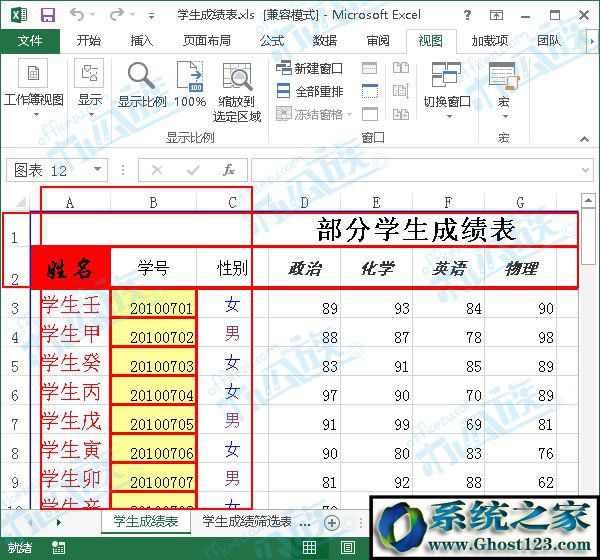
Task: Open the 公式 (Formulas) ribbon tab
Action: (x=272, y=41)
